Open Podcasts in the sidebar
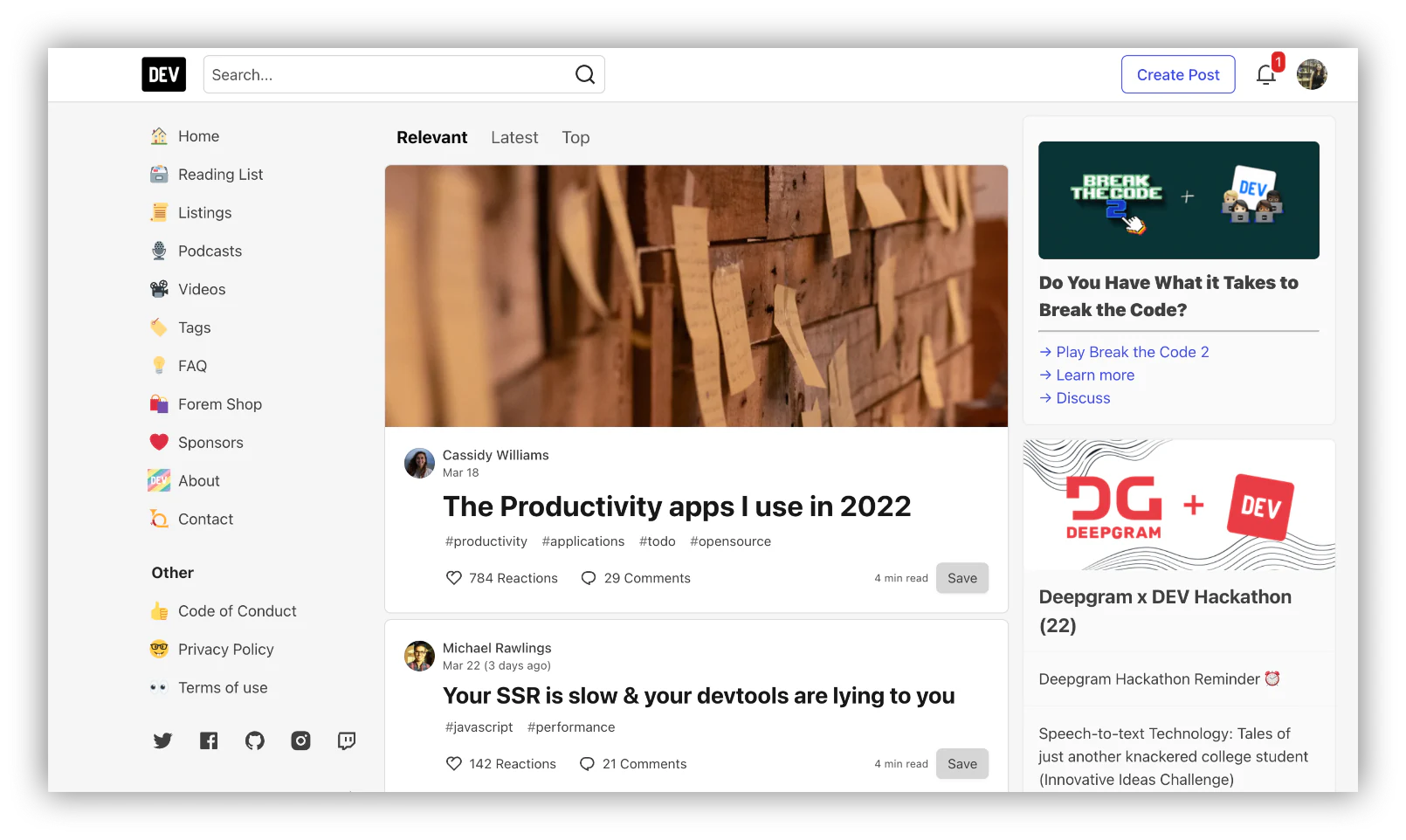Image resolution: width=1406 pixels, height=840 pixels. tap(196, 251)
